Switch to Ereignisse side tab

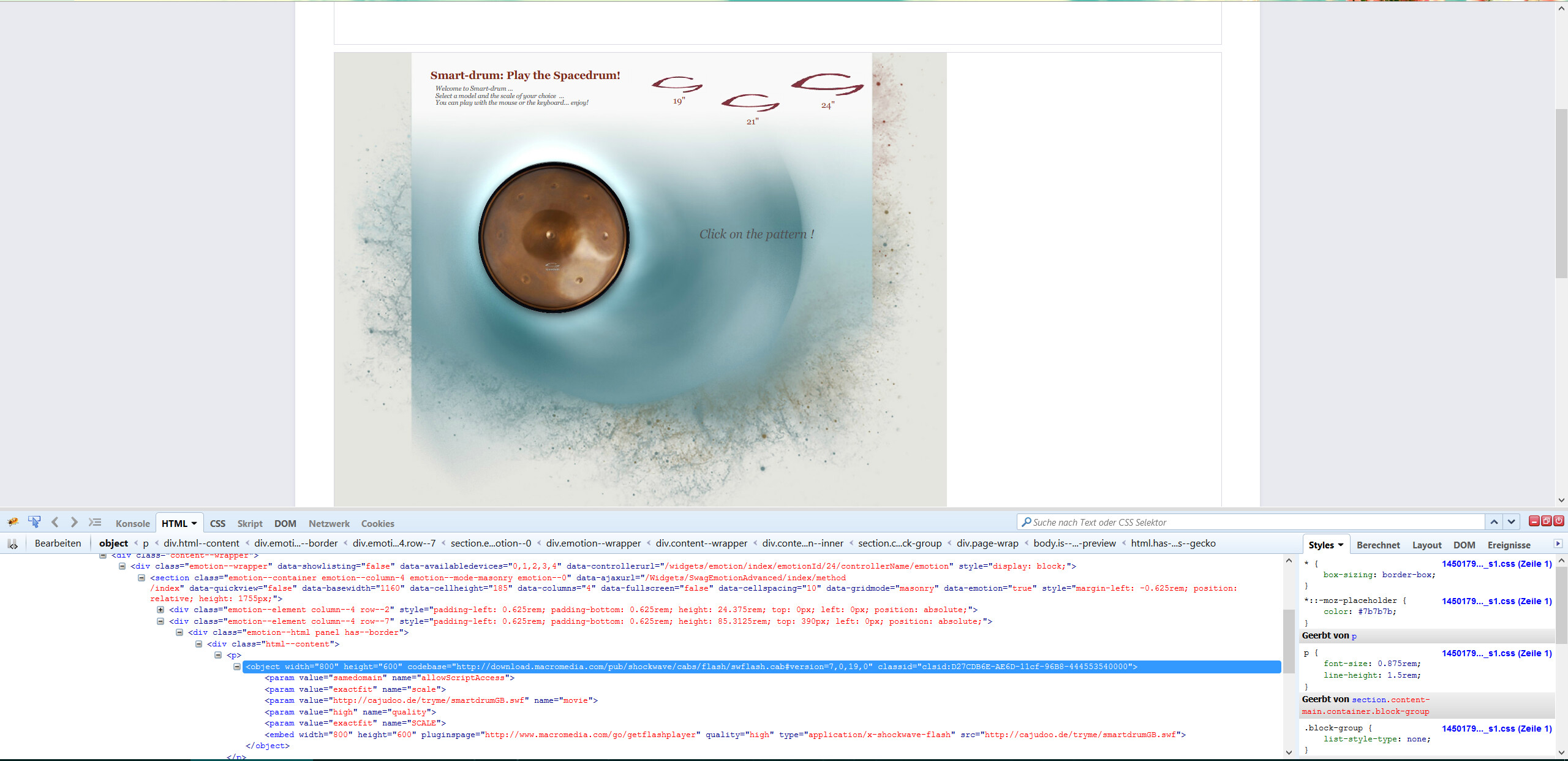click(x=1509, y=545)
